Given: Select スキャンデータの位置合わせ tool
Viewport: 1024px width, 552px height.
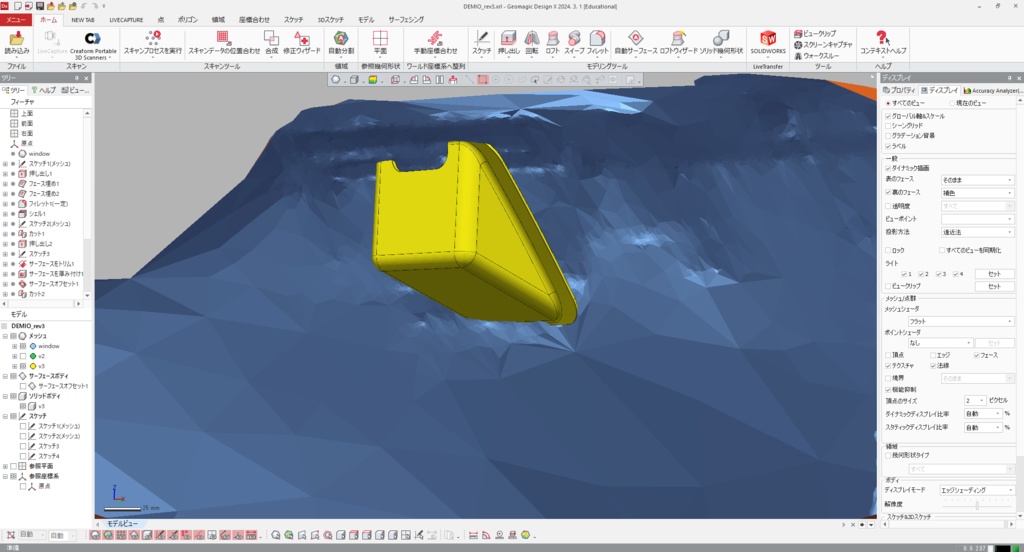Looking at the screenshot, I should point(224,42).
